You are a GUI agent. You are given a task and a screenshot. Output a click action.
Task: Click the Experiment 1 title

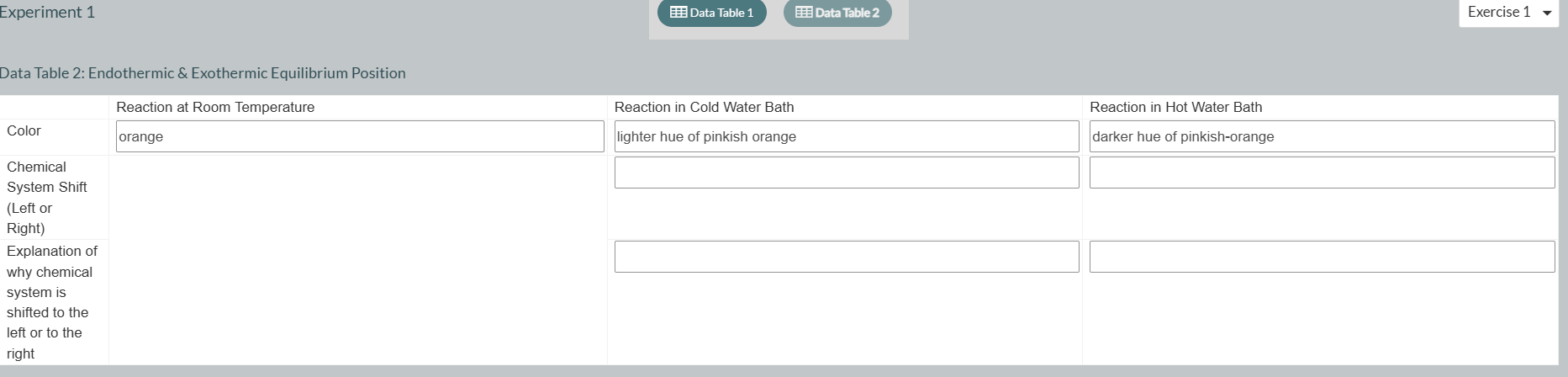pos(47,12)
